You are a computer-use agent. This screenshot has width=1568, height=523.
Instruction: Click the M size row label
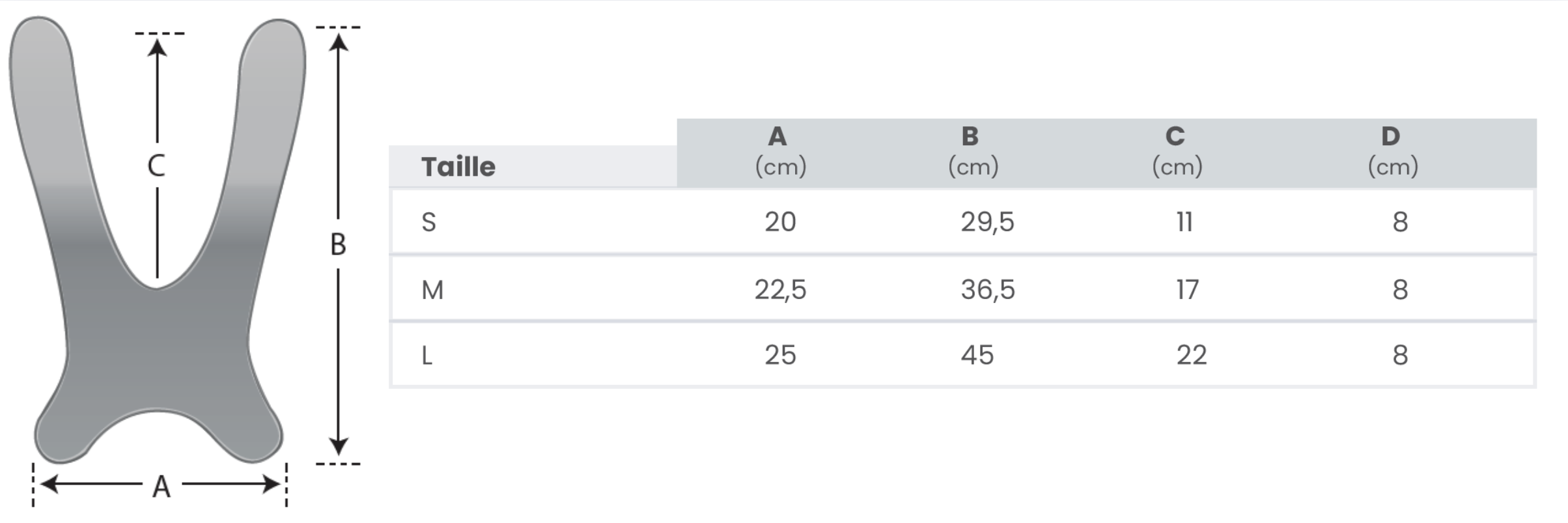(x=432, y=290)
